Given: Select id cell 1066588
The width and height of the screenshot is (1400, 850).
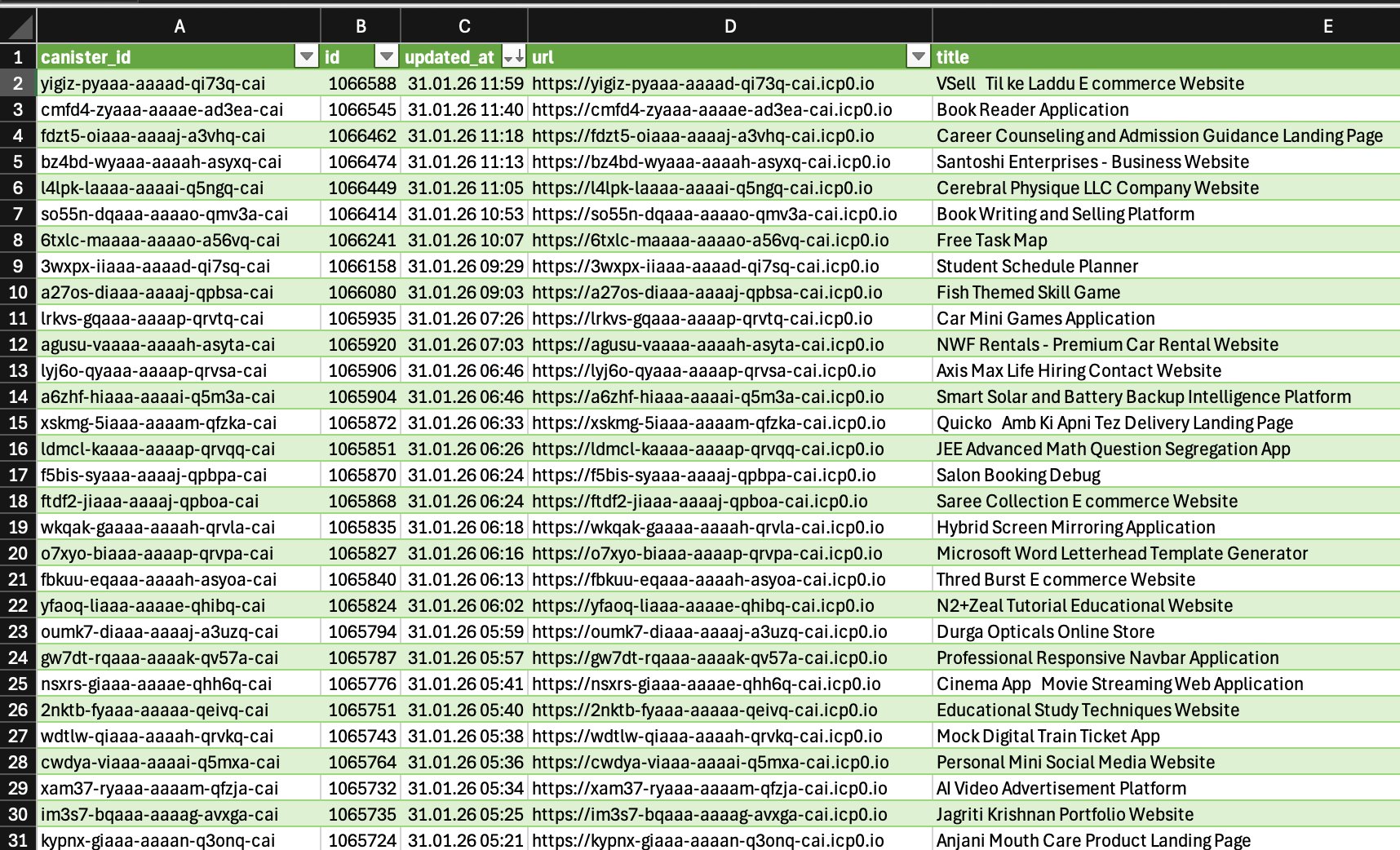Looking at the screenshot, I should [361, 83].
